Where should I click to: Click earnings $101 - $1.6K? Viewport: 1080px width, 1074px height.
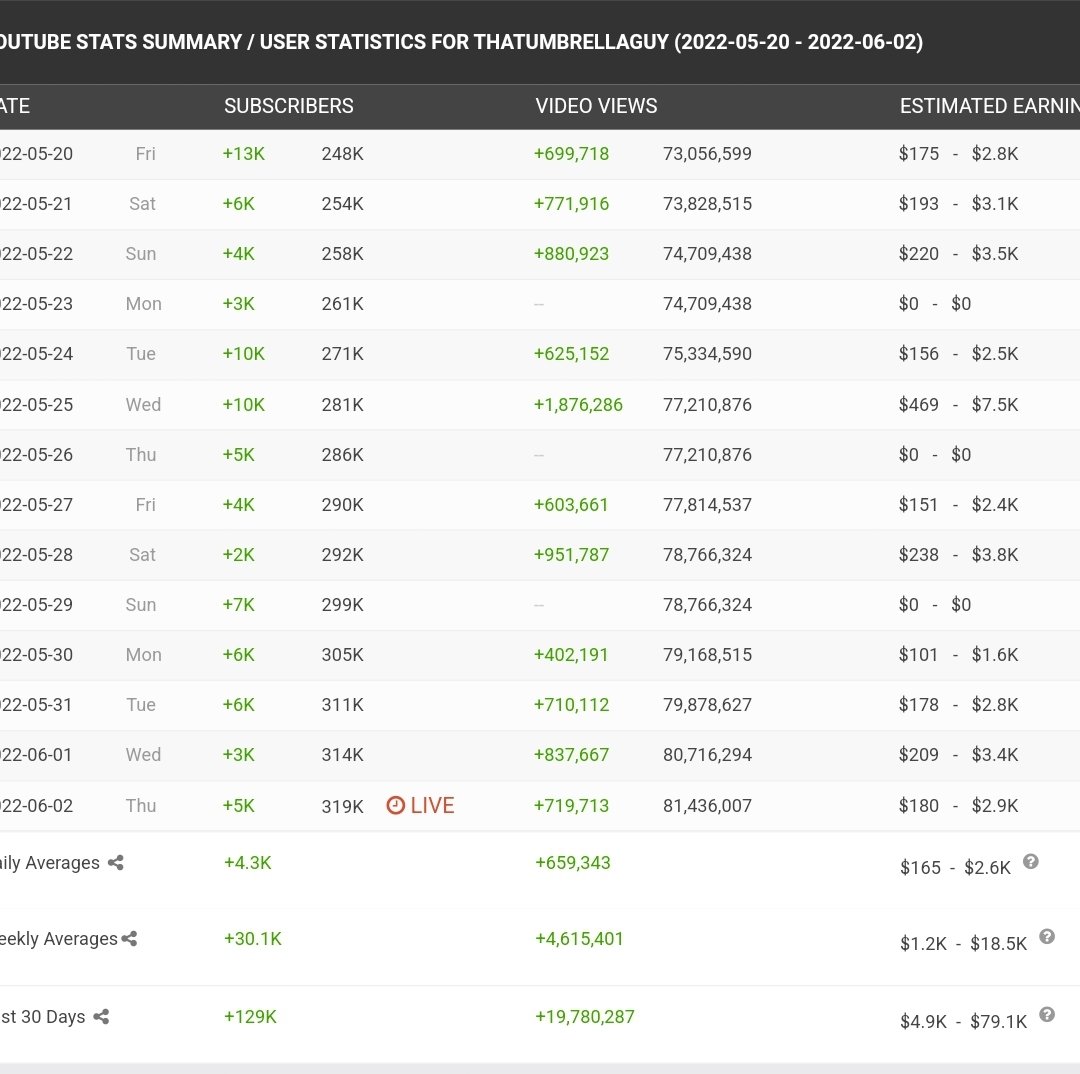(958, 654)
